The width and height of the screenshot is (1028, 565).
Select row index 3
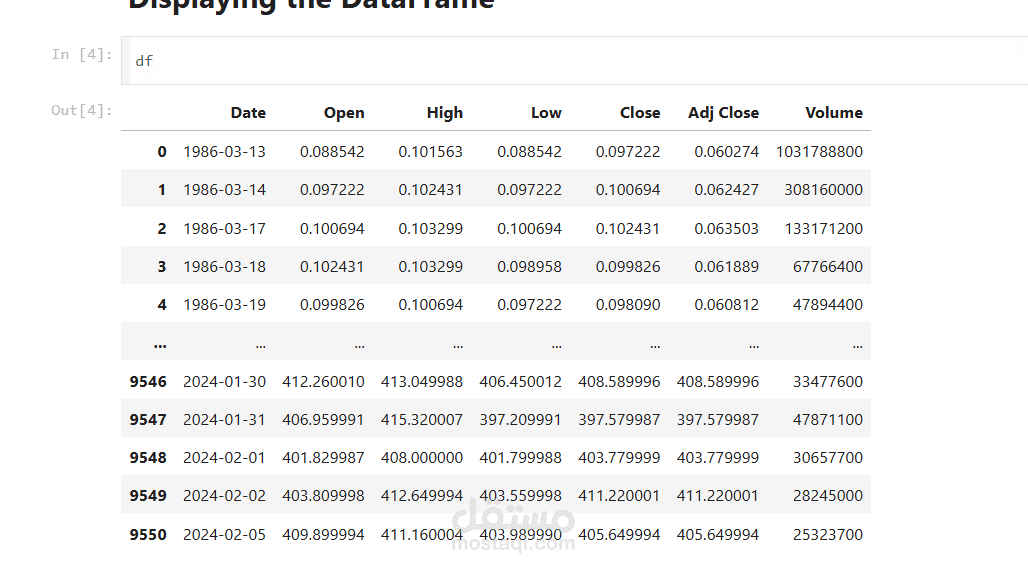[162, 267]
